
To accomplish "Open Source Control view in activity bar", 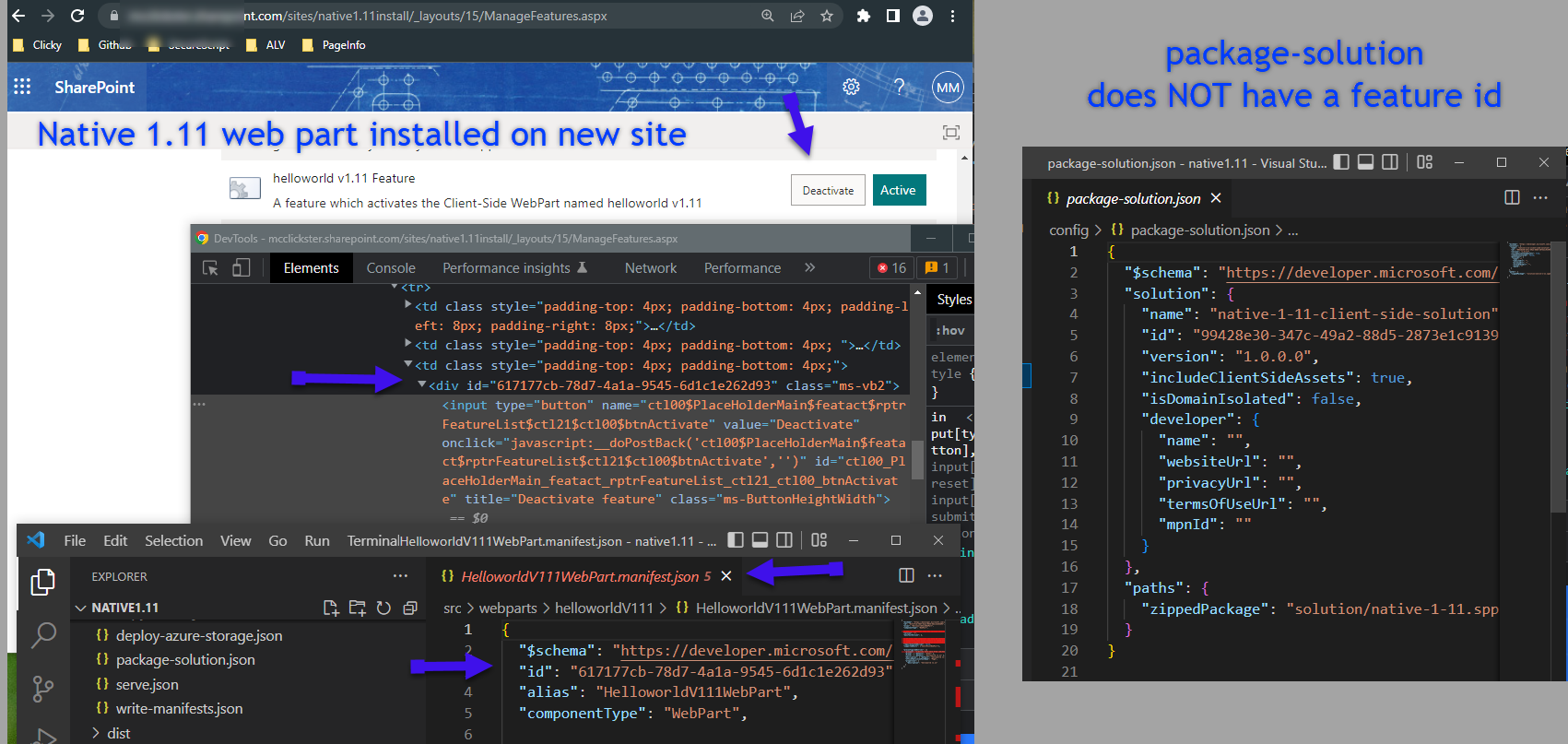I will tap(43, 688).
